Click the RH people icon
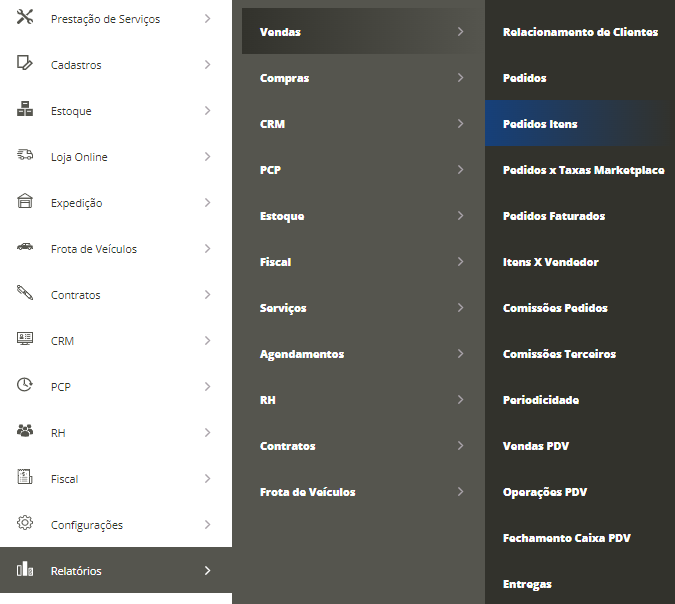 click(x=25, y=433)
